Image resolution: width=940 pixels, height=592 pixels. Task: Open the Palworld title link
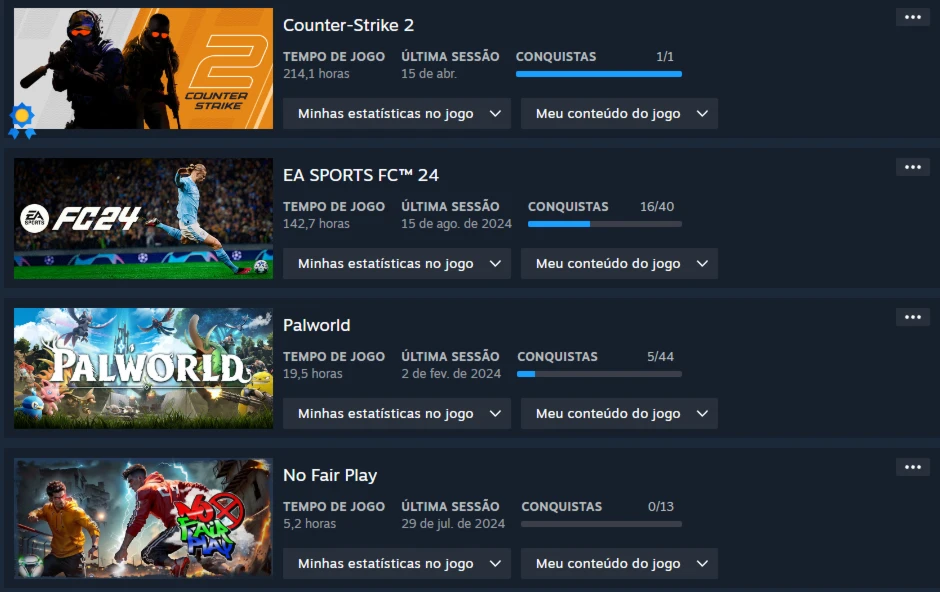coord(317,325)
